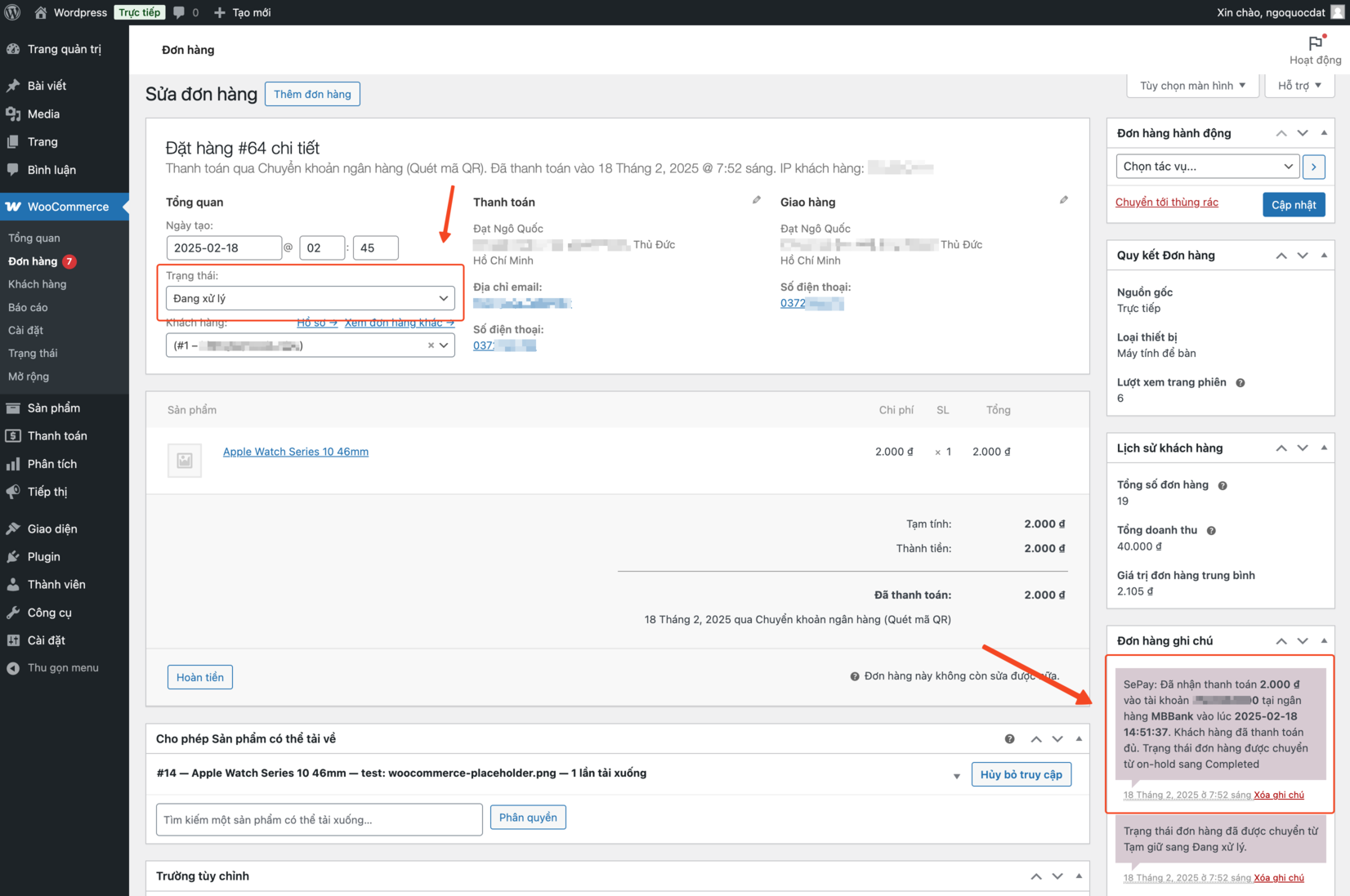Image resolution: width=1350 pixels, height=896 pixels.
Task: Toggle the Quy kết Đơn hàng panel
Action: [x=1324, y=255]
